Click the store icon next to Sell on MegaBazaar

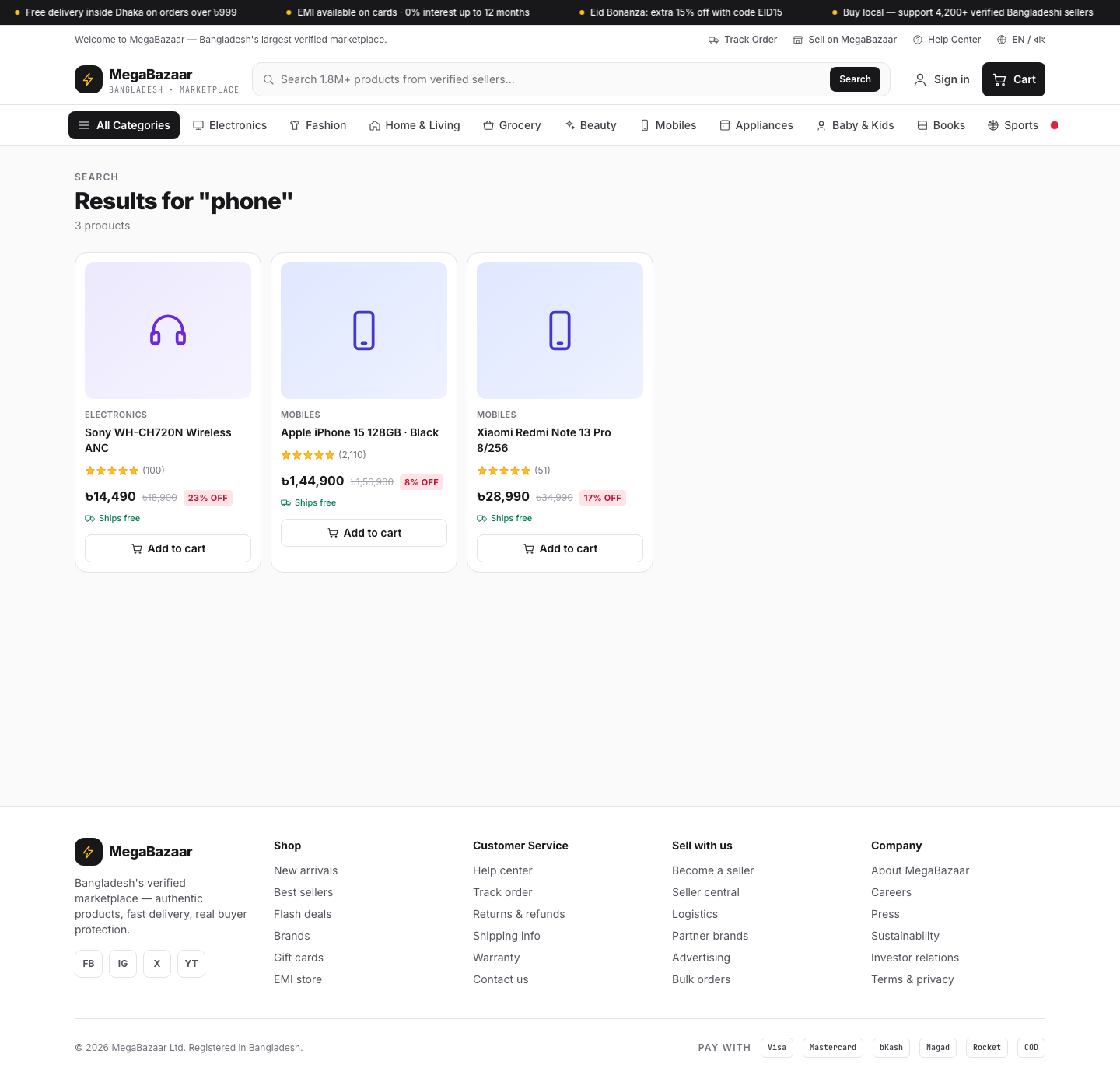click(x=798, y=40)
